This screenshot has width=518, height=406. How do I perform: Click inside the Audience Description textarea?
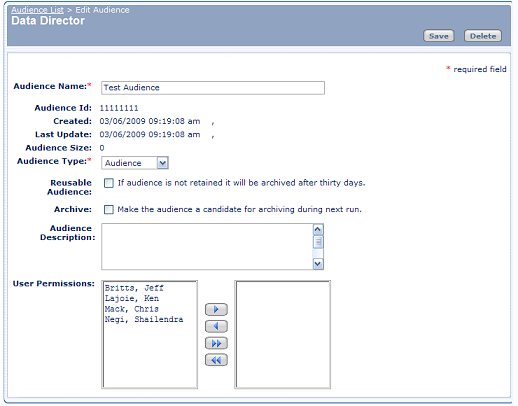point(207,247)
